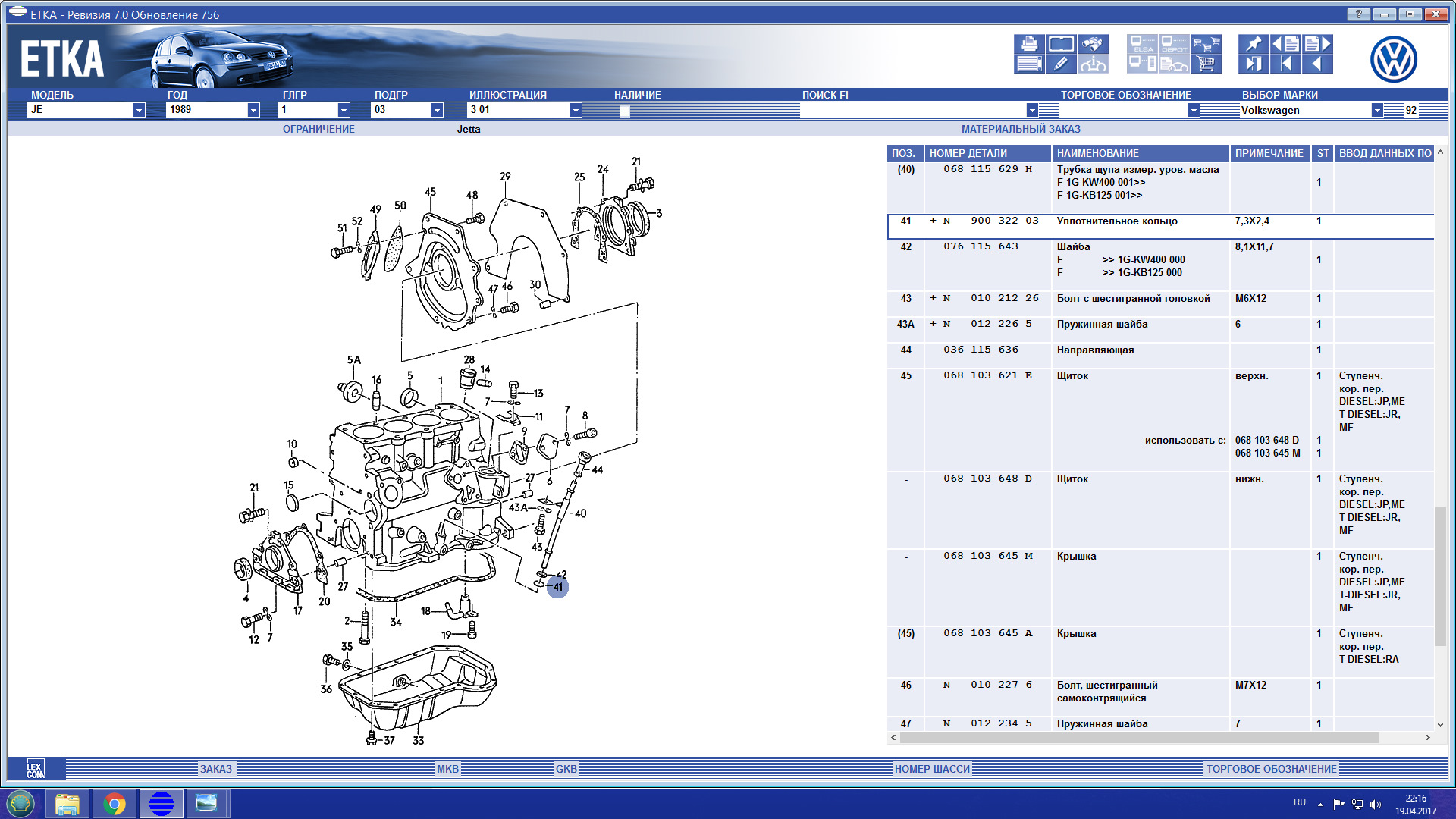Open the binoculars search tool
Image resolution: width=1456 pixels, height=819 pixels.
(1093, 44)
